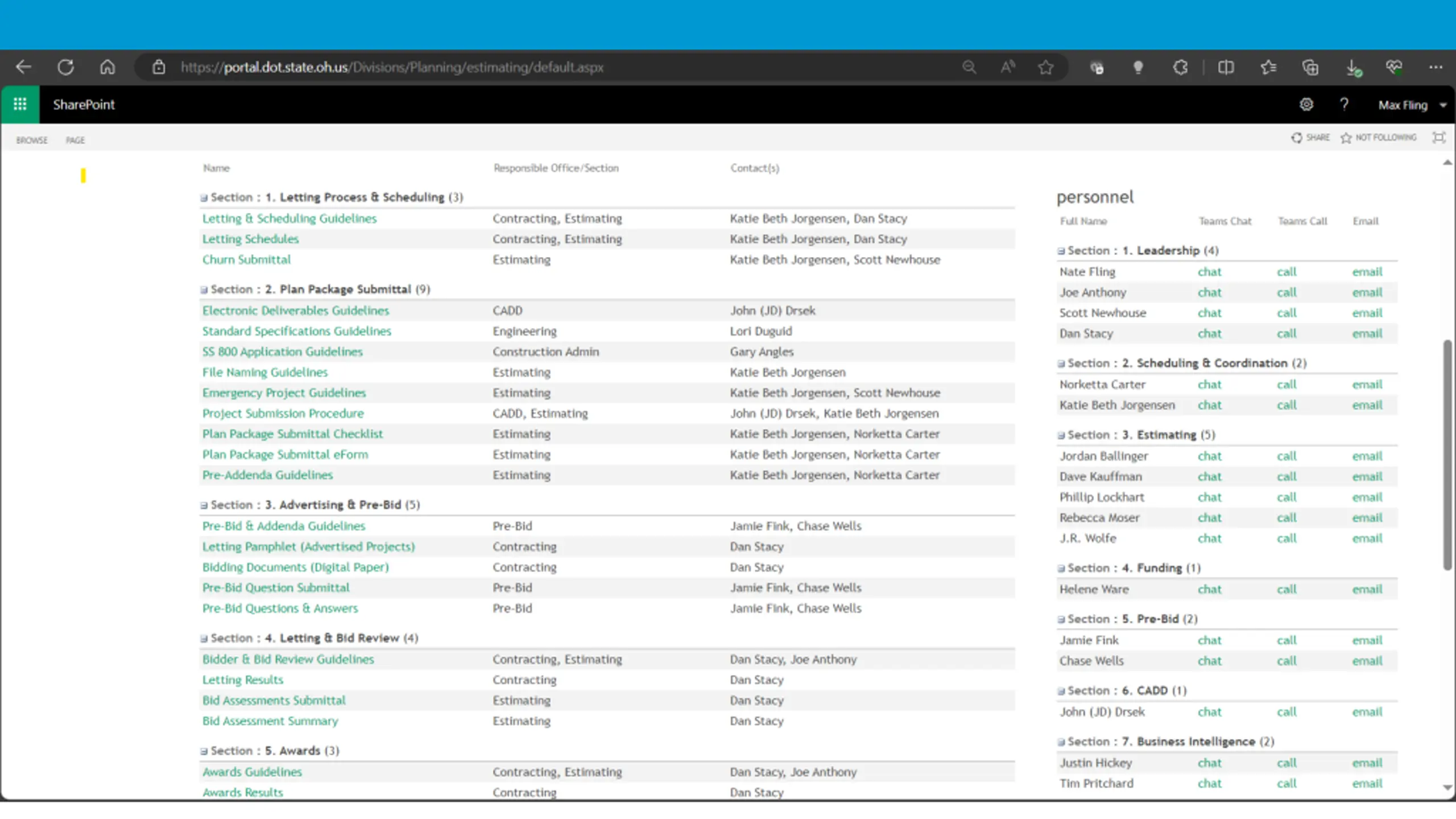Screen dimensions: 1456x819
Task: Open Pre-Bid Question Submittal link
Action: tap(276, 588)
